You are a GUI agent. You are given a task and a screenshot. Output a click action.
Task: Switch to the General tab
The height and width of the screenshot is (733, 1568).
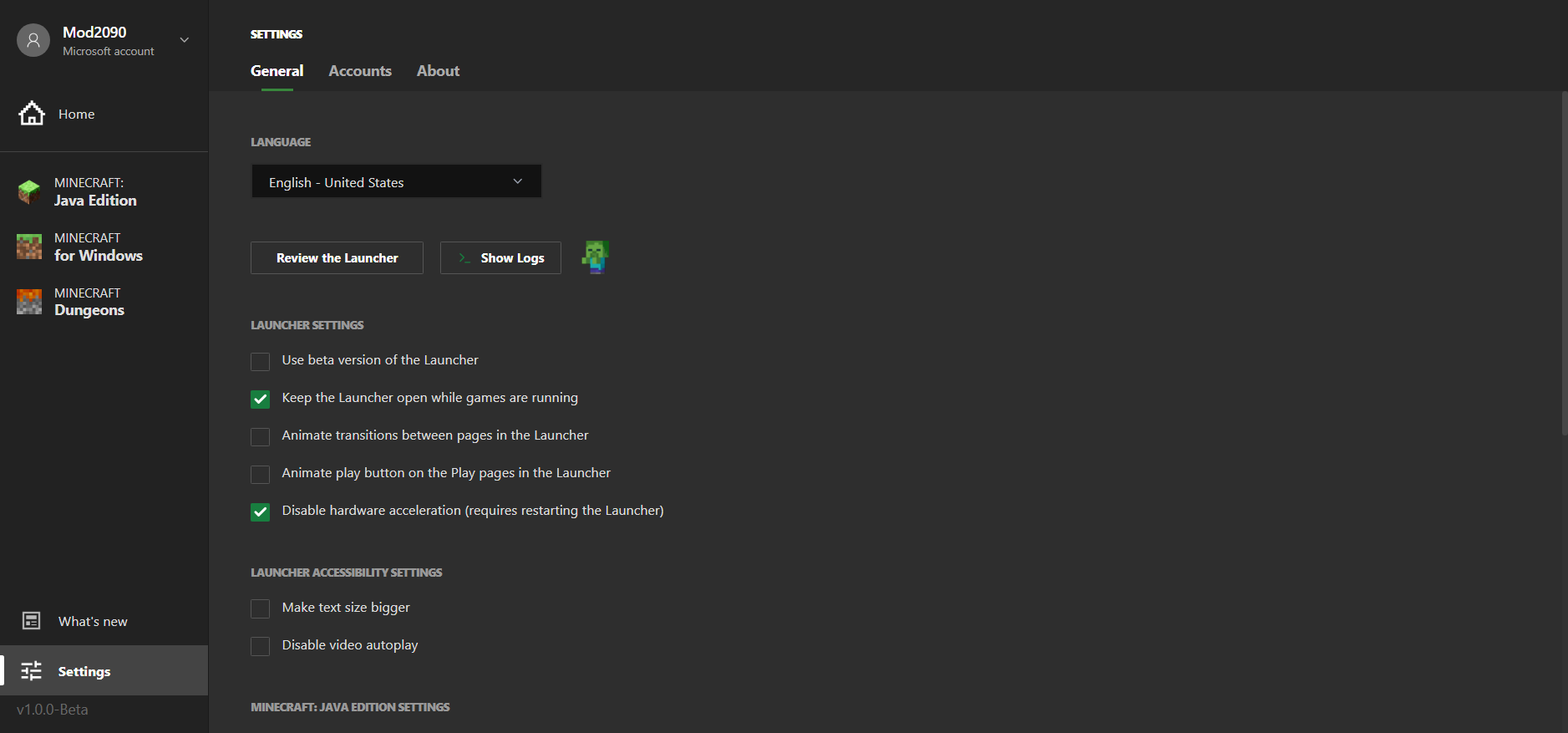tap(277, 71)
